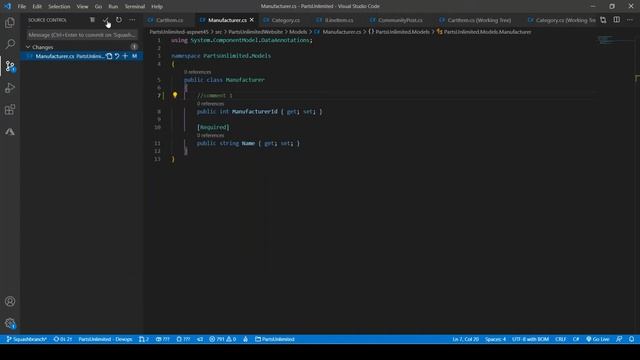Click the lightbulb code action icon
This screenshot has width=640, height=360.
(x=175, y=95)
